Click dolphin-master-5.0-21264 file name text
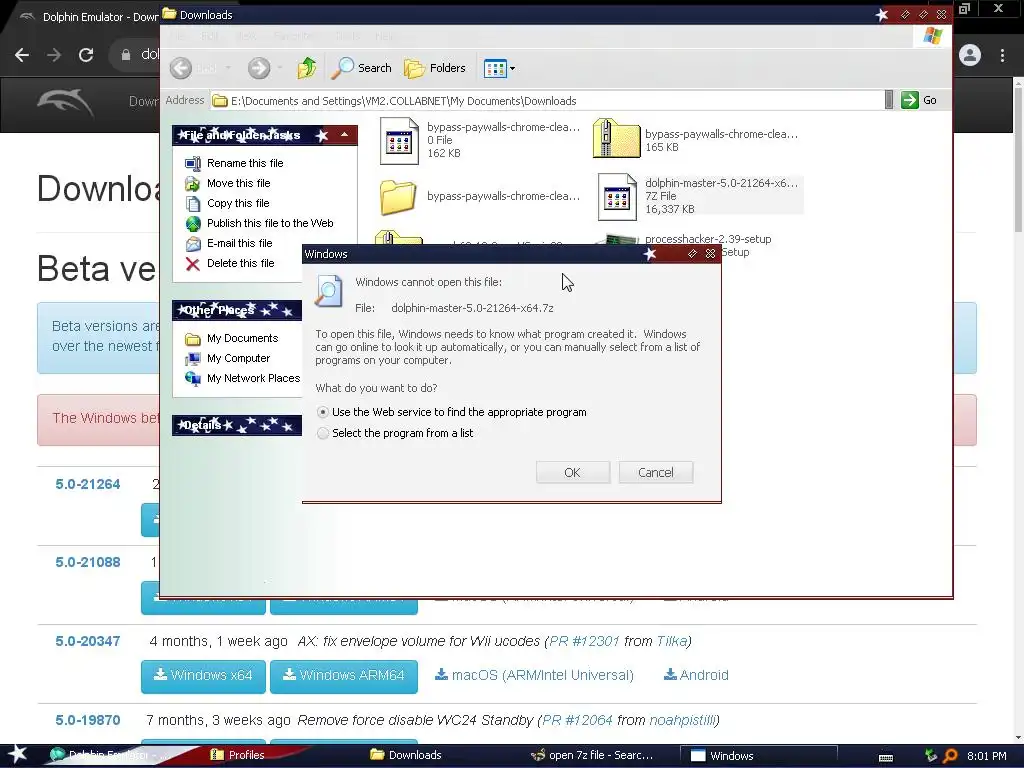 point(721,183)
